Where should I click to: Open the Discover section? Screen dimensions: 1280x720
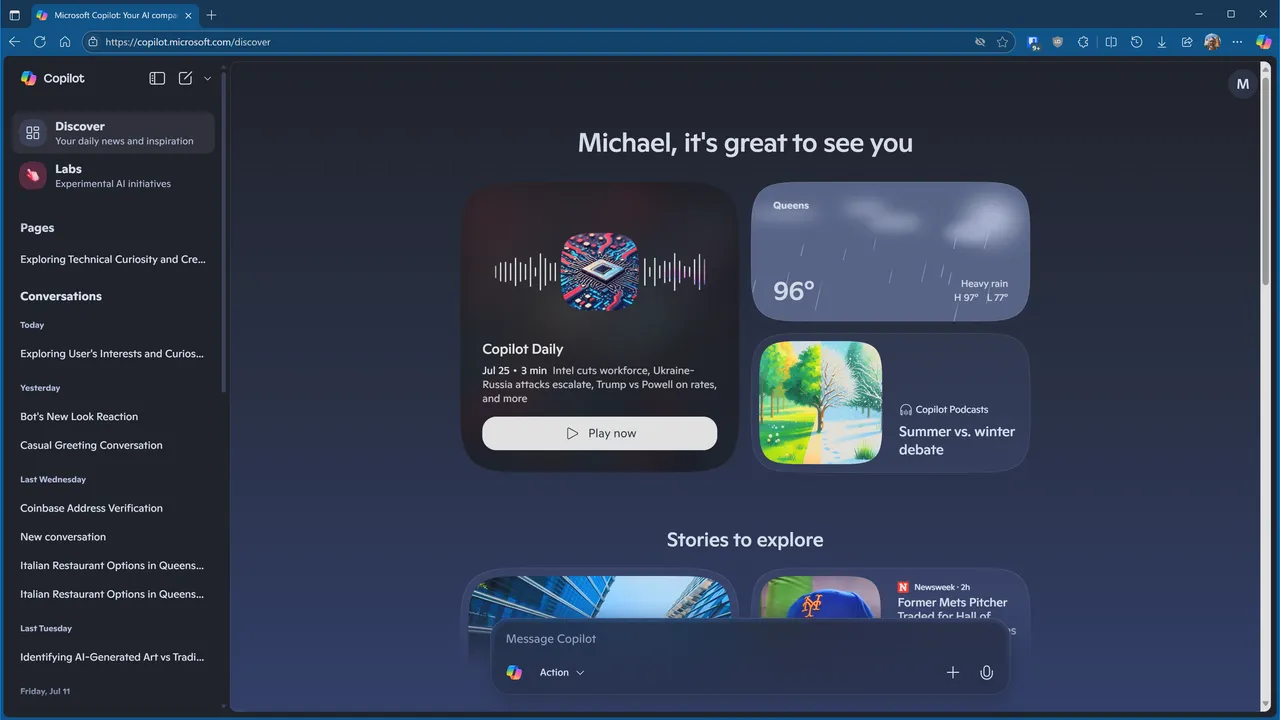point(114,133)
